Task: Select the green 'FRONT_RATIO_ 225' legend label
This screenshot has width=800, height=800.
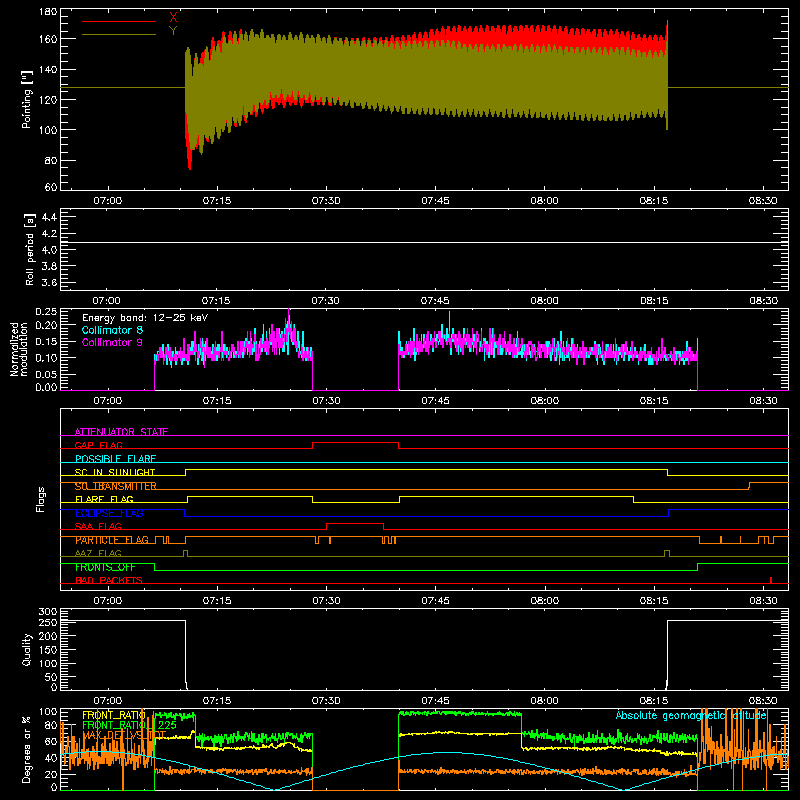Action: (130, 725)
